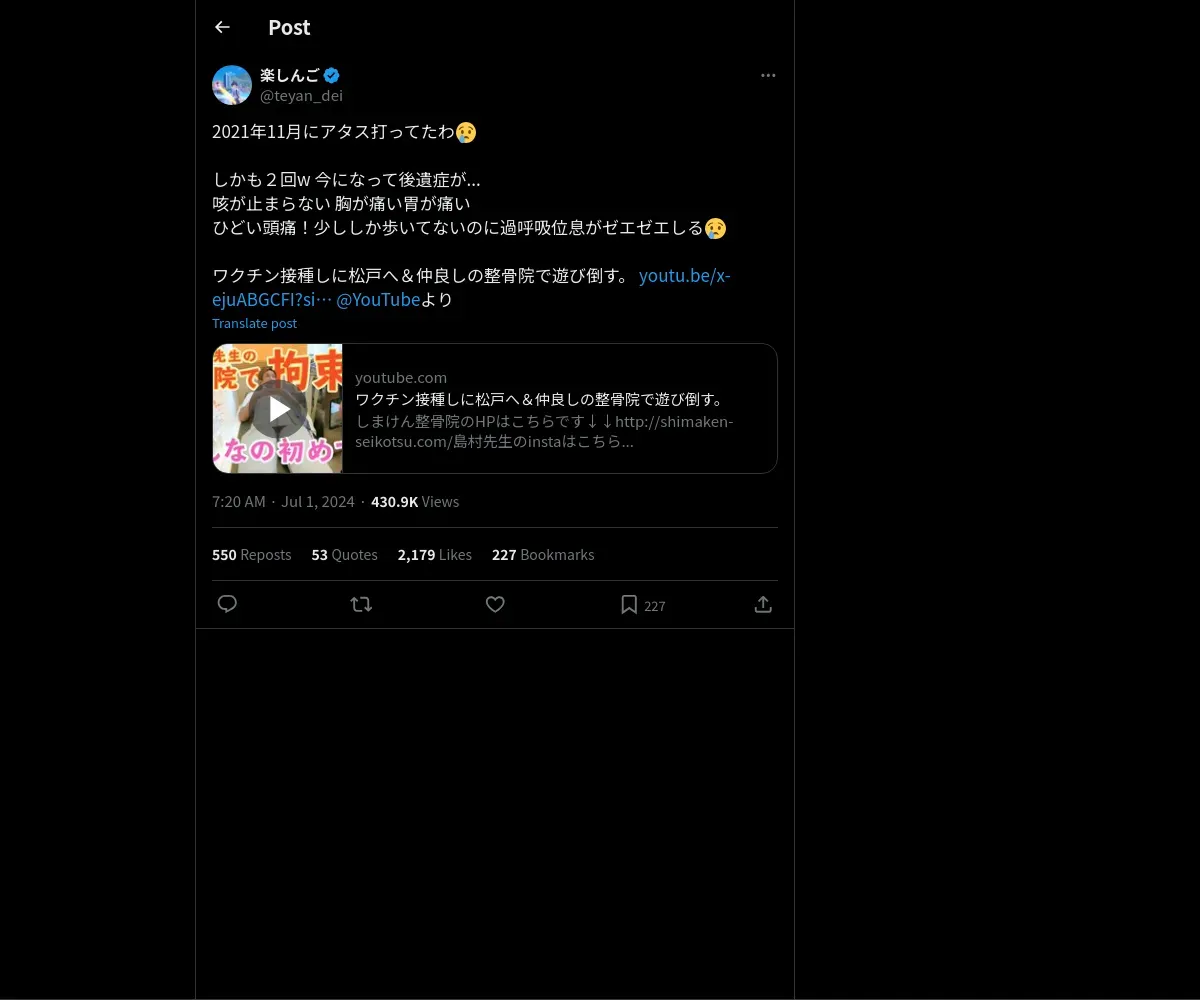Open the youtube.com card title text

pyautogui.click(x=541, y=399)
